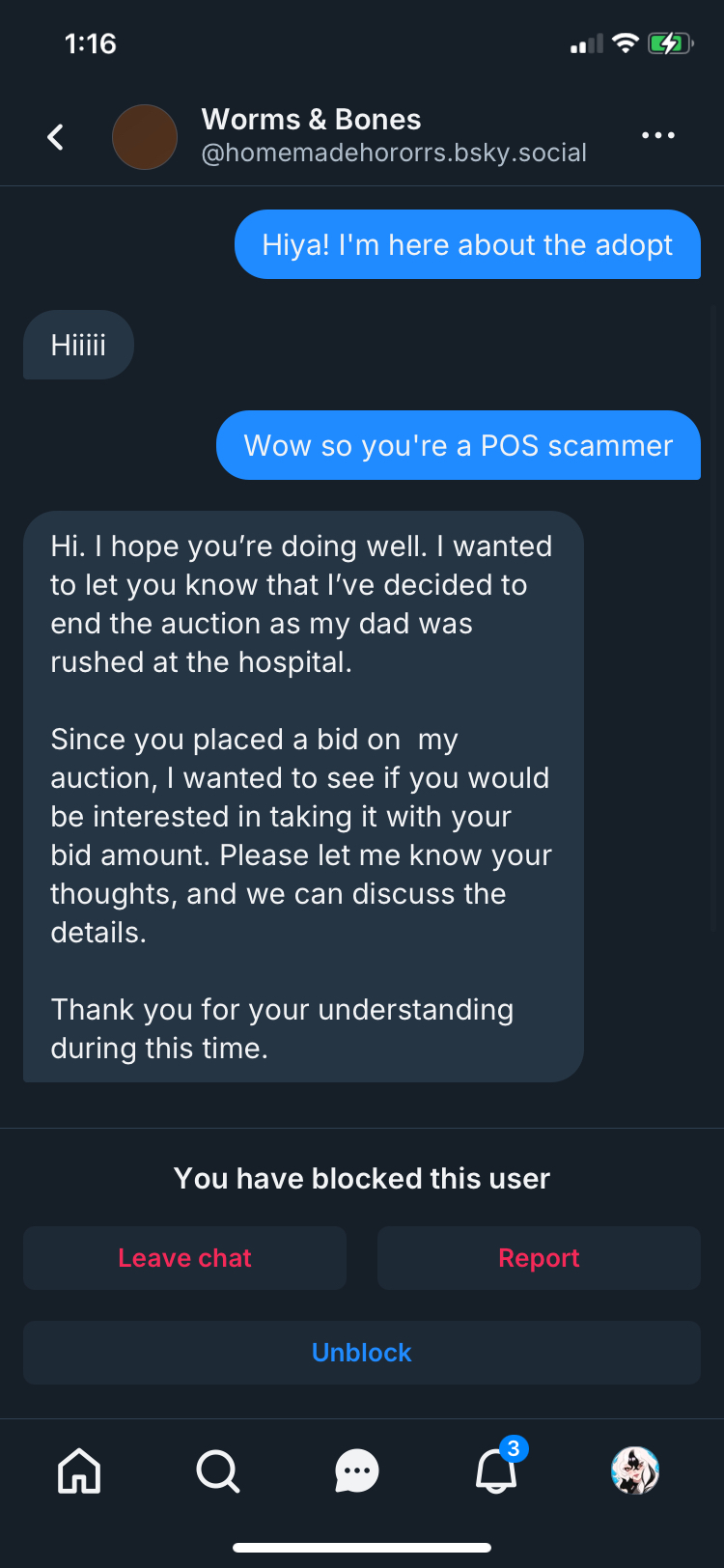The image size is (724, 1568).
Task: Open Worms & Bones profile avatar
Action: pyautogui.click(x=145, y=137)
